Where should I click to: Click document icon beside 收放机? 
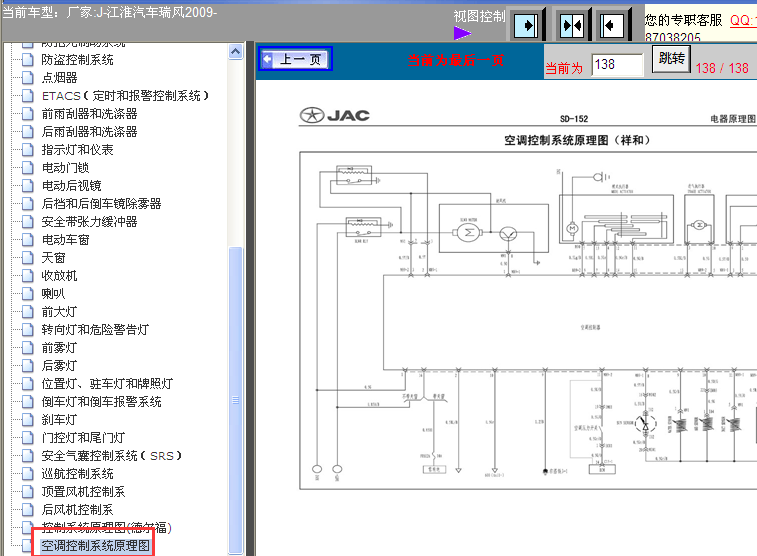point(28,276)
